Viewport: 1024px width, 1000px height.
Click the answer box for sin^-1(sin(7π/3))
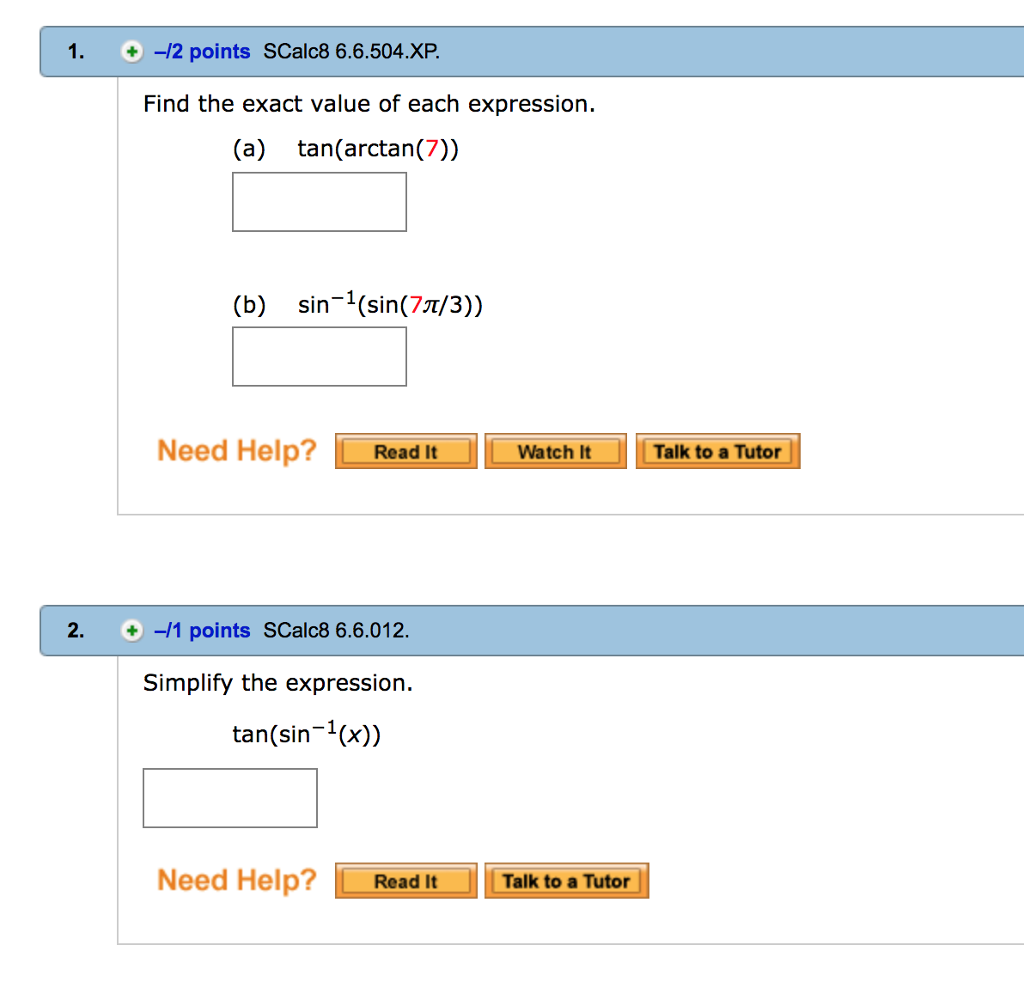pyautogui.click(x=319, y=356)
